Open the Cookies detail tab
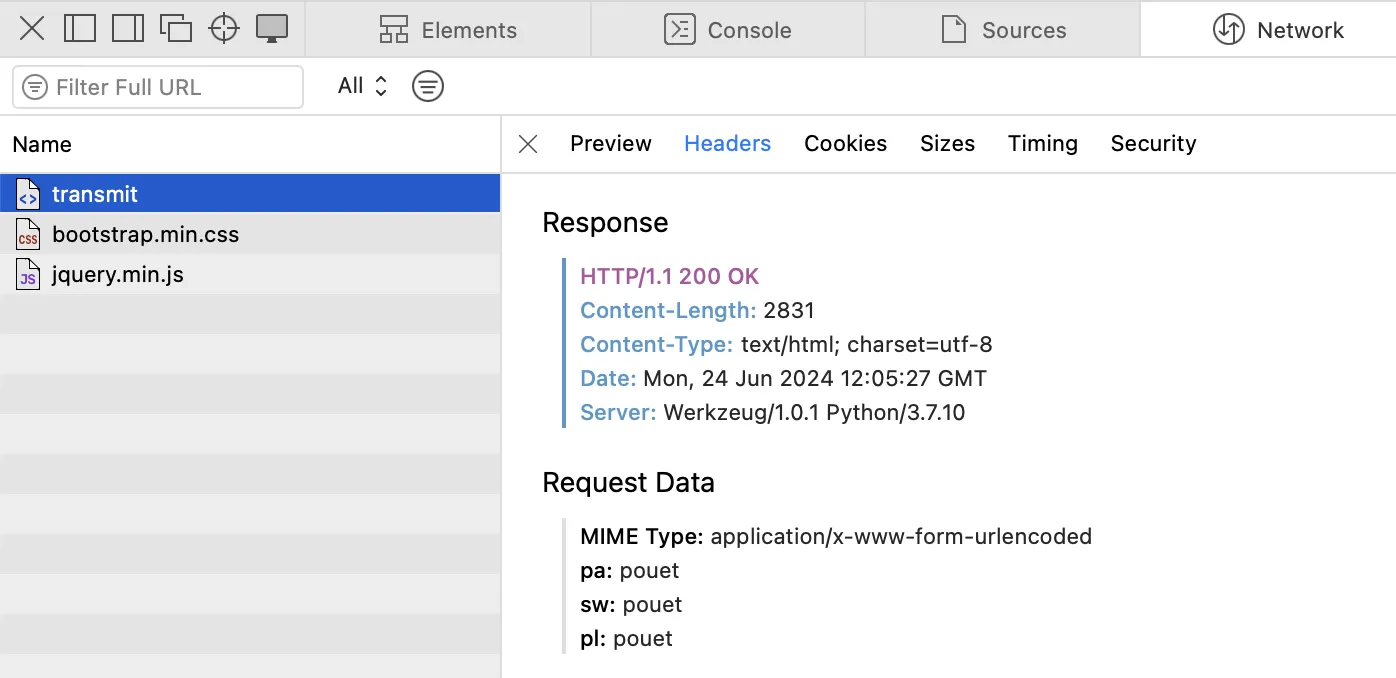This screenshot has height=678, width=1396. click(845, 144)
